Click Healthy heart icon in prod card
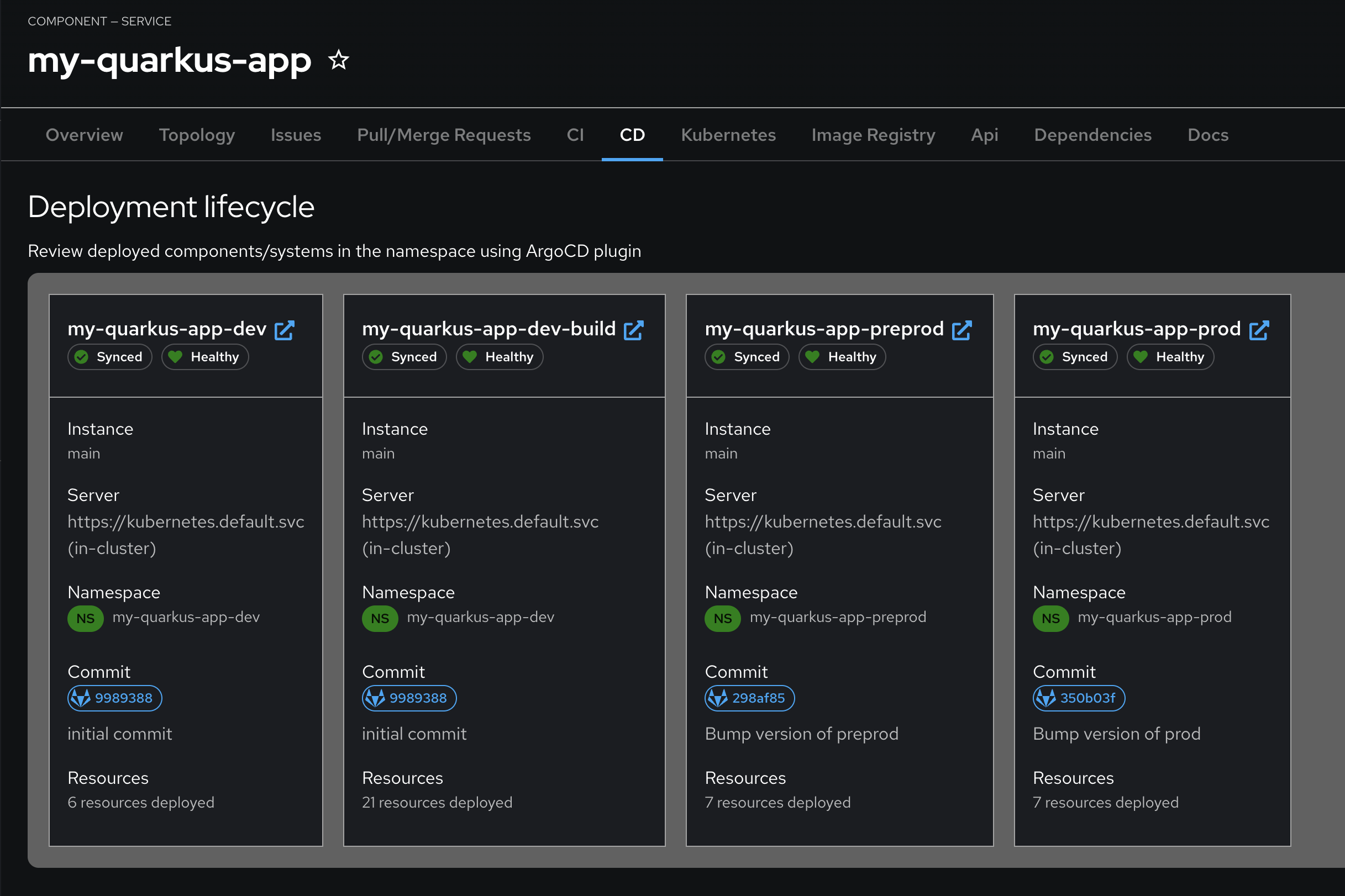Image resolution: width=1345 pixels, height=896 pixels. [x=1141, y=357]
